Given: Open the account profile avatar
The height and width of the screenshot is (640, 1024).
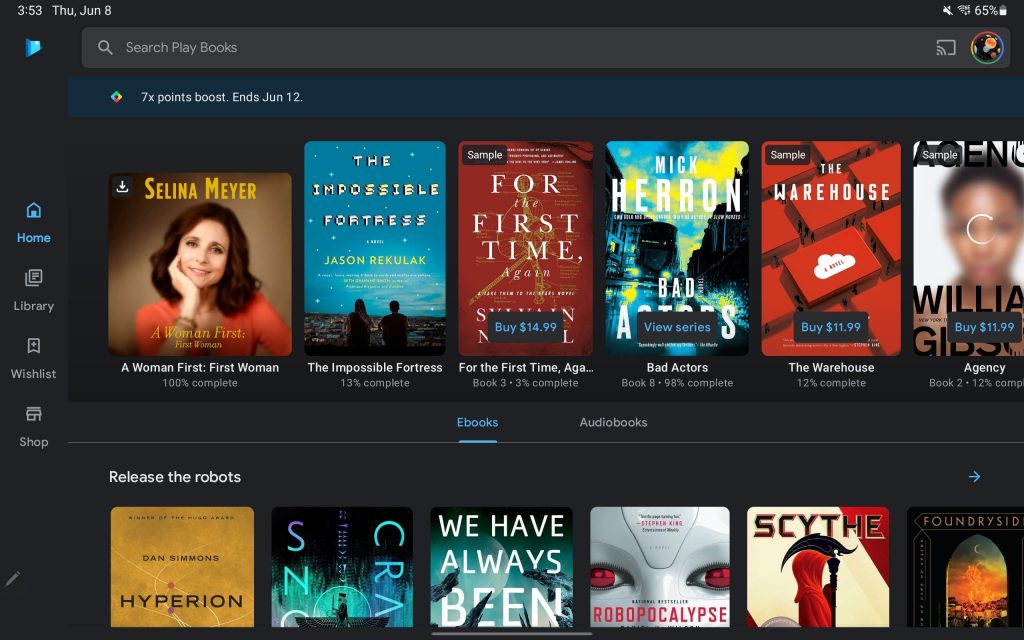Looking at the screenshot, I should coord(986,47).
